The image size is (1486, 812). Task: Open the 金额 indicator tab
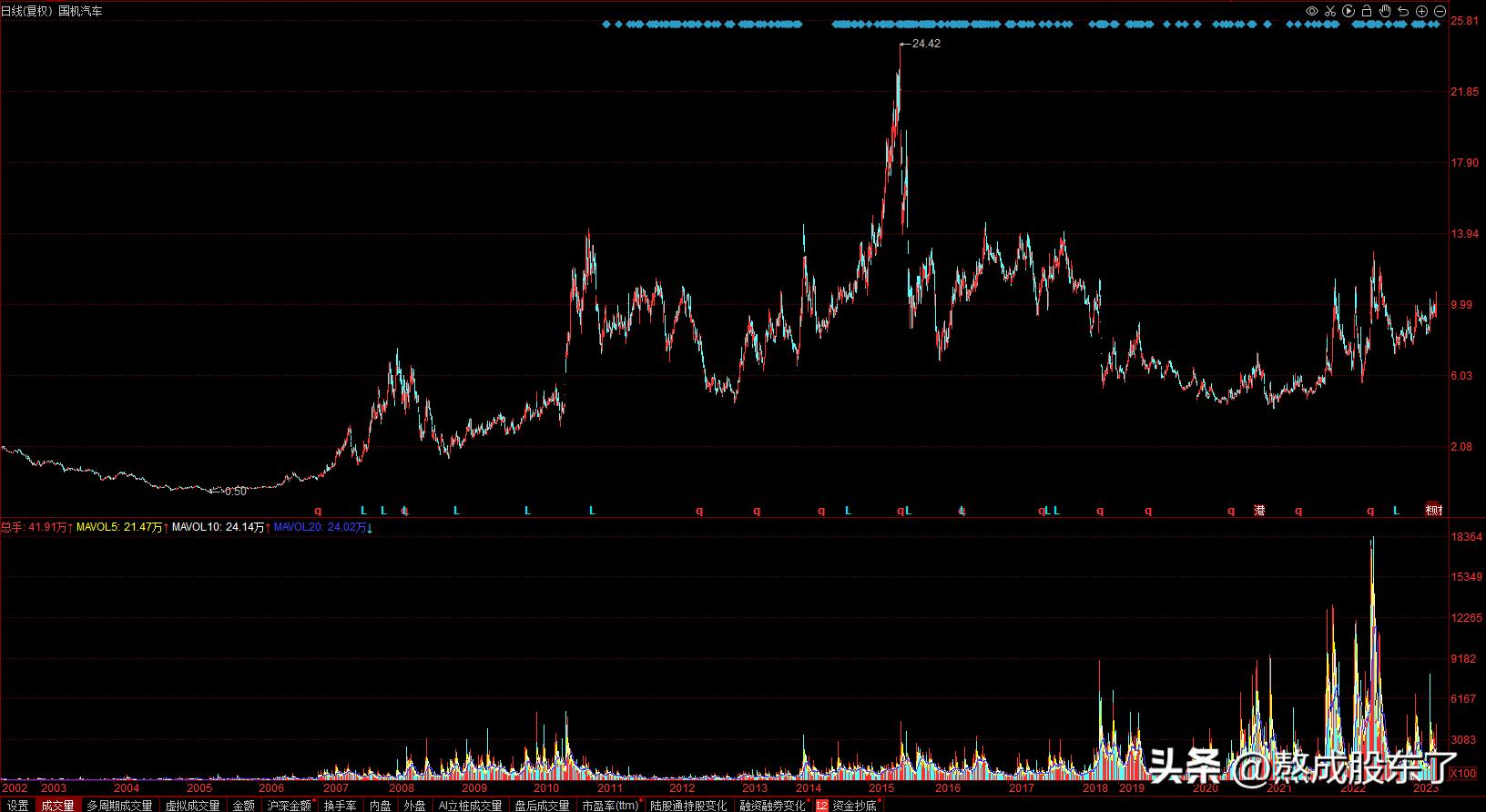244,806
